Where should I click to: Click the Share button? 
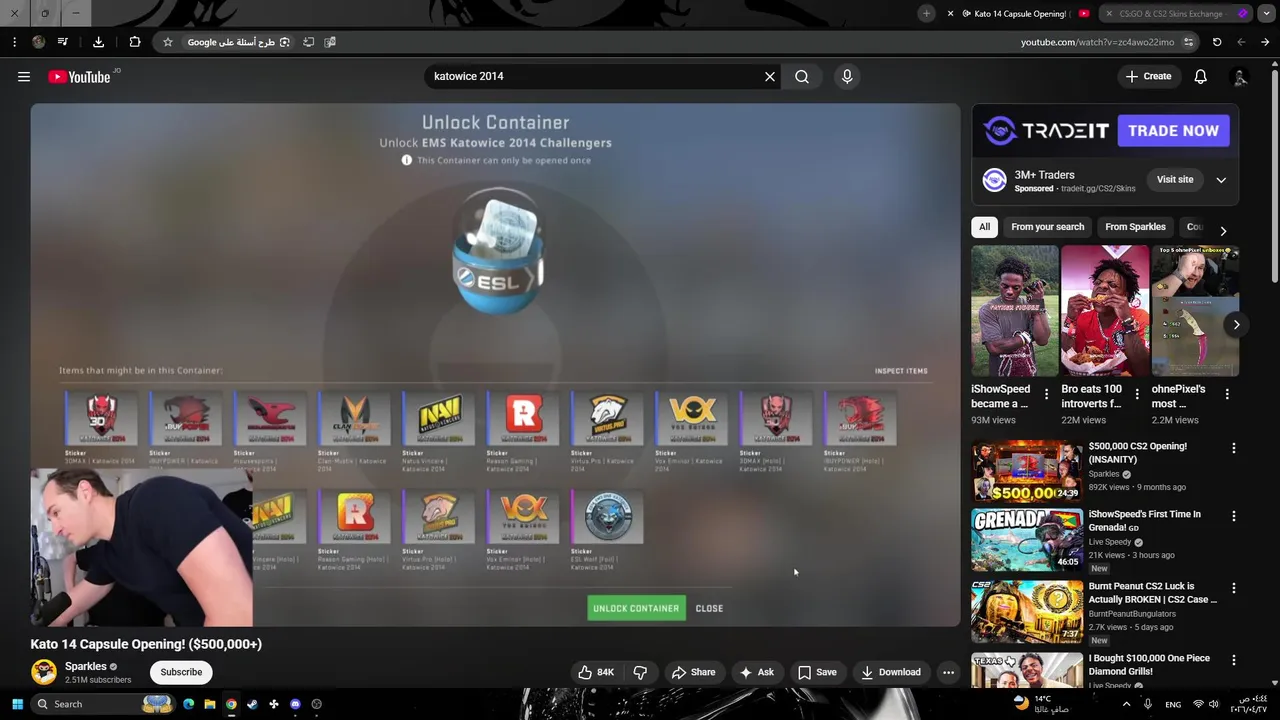(693, 672)
